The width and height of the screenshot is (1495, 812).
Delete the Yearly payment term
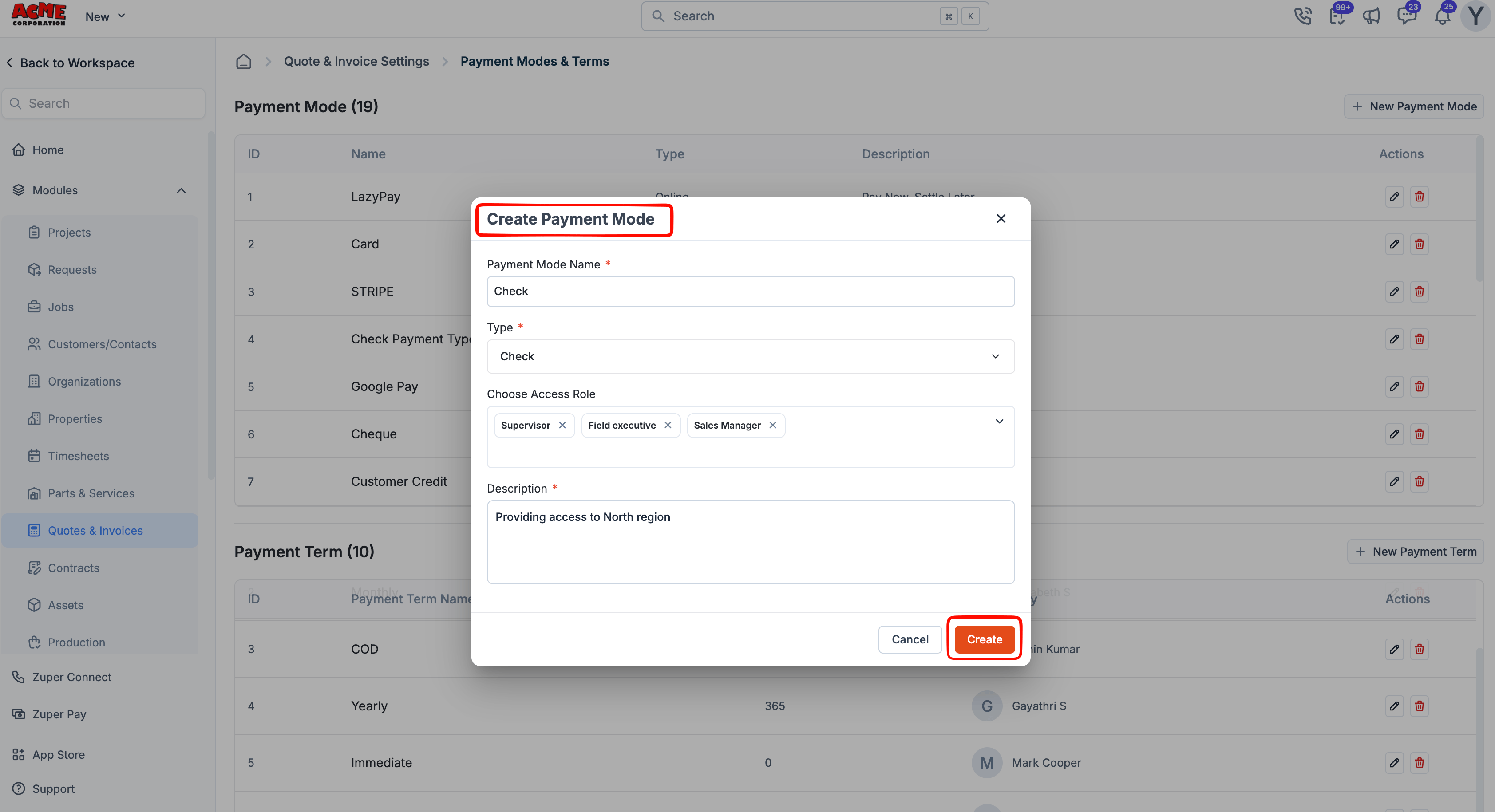[x=1420, y=706]
